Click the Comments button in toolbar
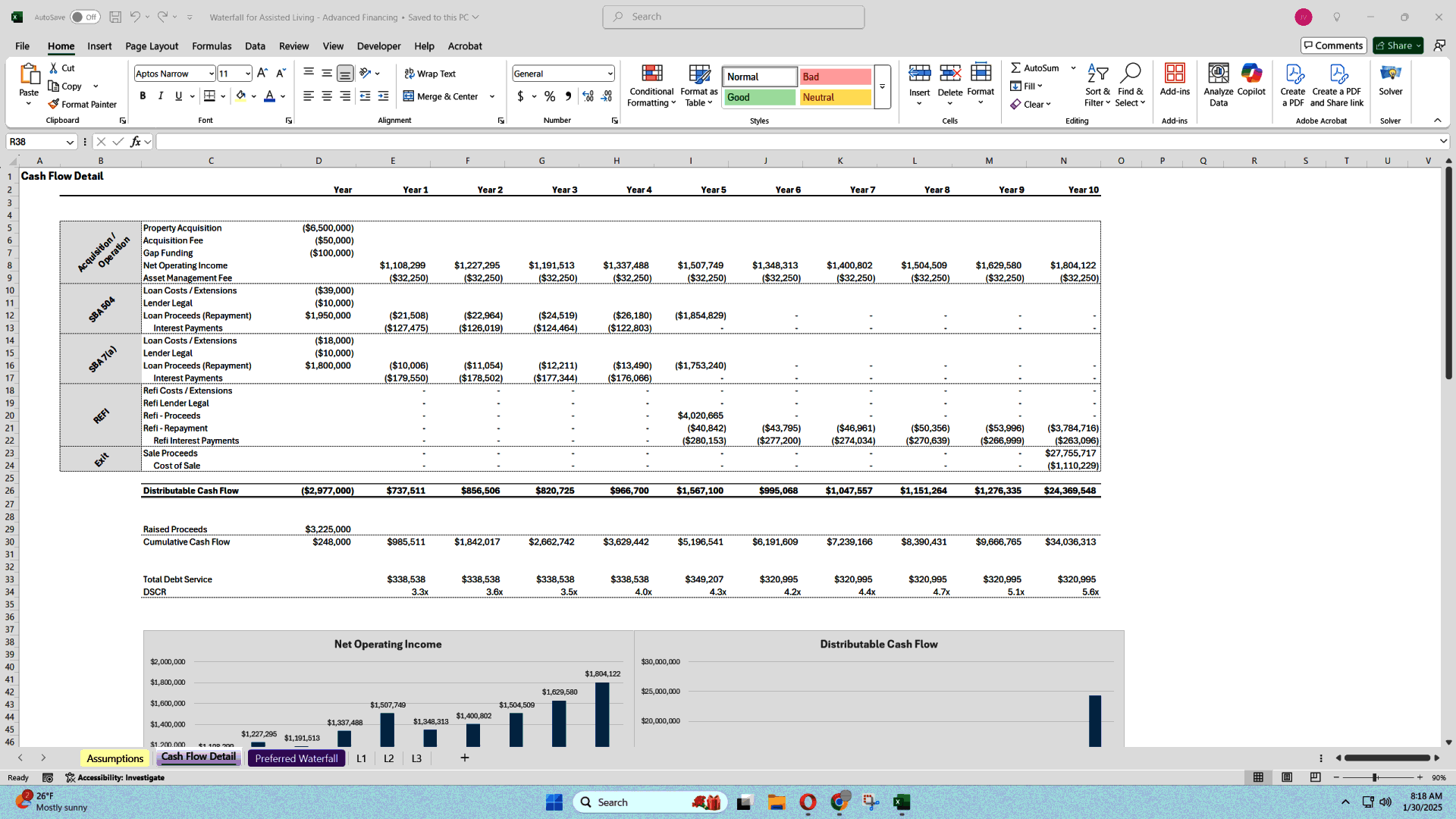This screenshot has height=819, width=1456. pyautogui.click(x=1333, y=45)
